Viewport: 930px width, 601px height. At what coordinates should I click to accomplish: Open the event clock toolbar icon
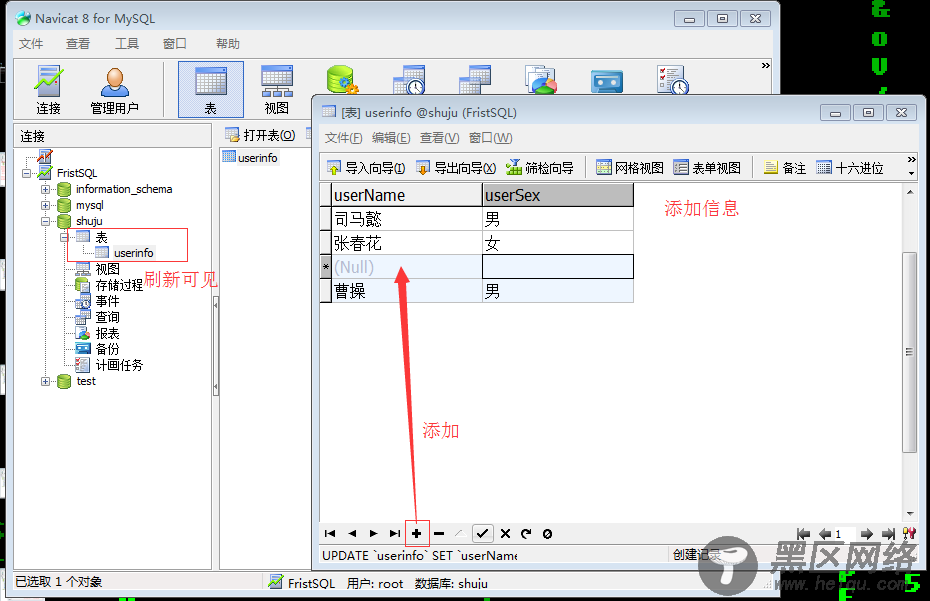[x=409, y=80]
